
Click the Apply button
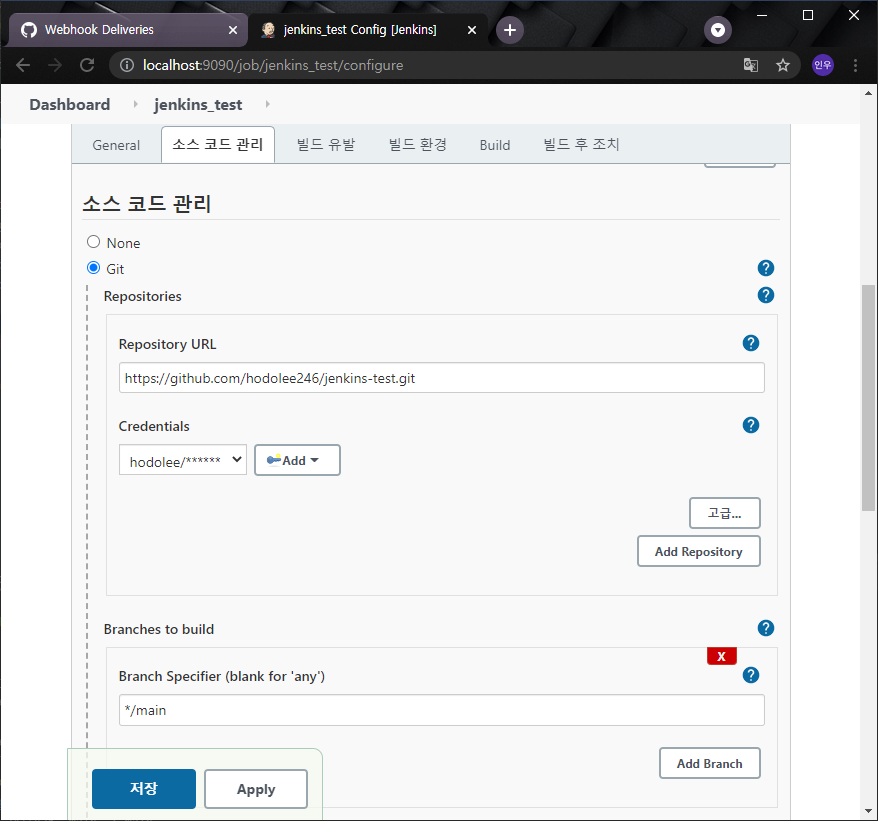point(256,789)
